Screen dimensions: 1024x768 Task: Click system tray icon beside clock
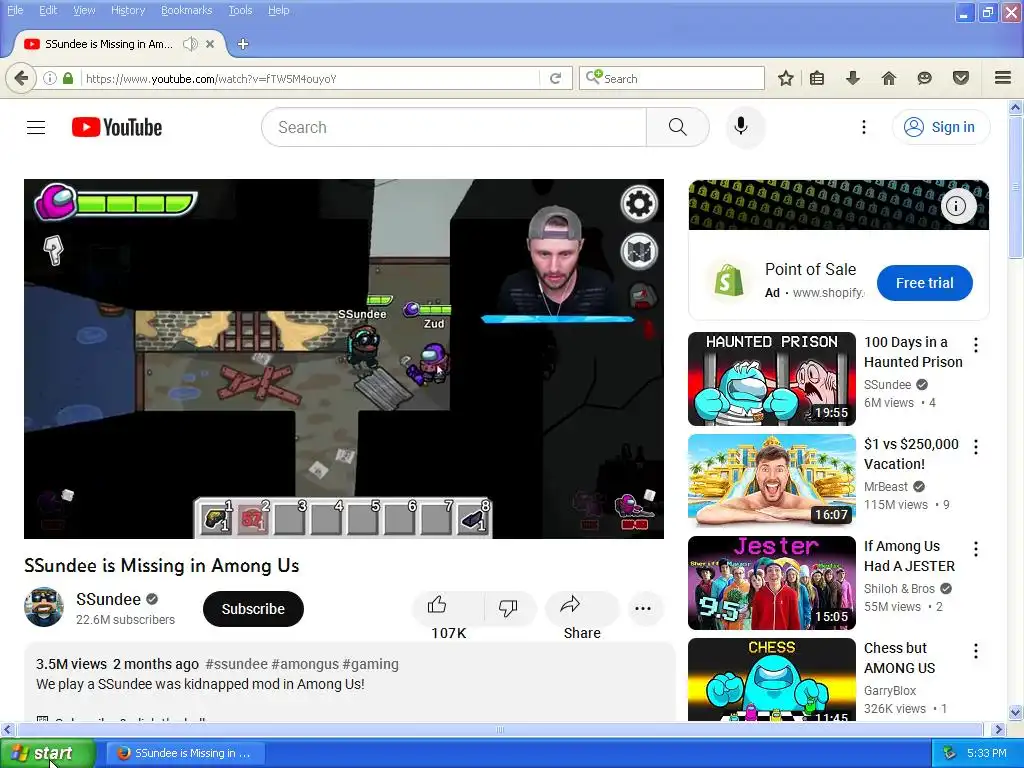950,754
